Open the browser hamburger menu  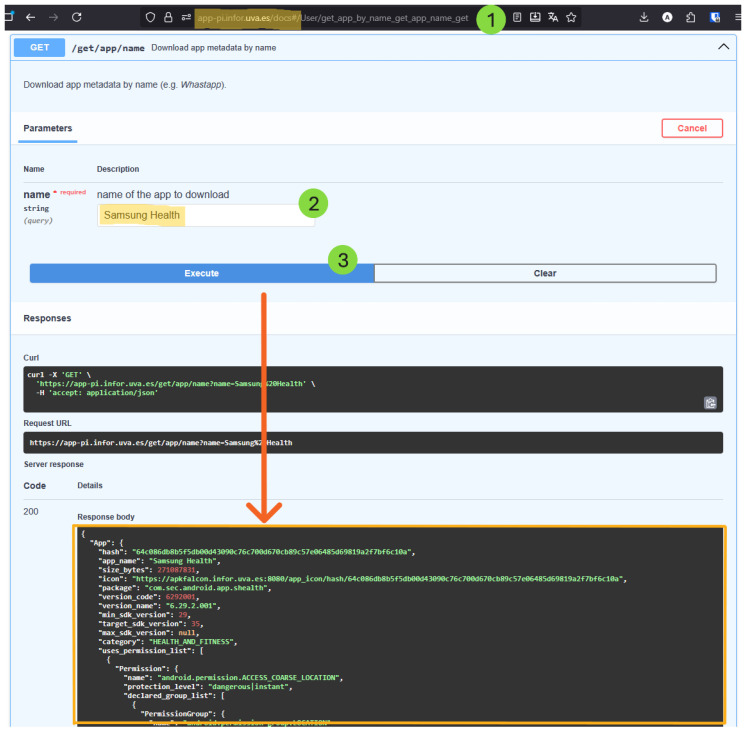[x=737, y=18]
